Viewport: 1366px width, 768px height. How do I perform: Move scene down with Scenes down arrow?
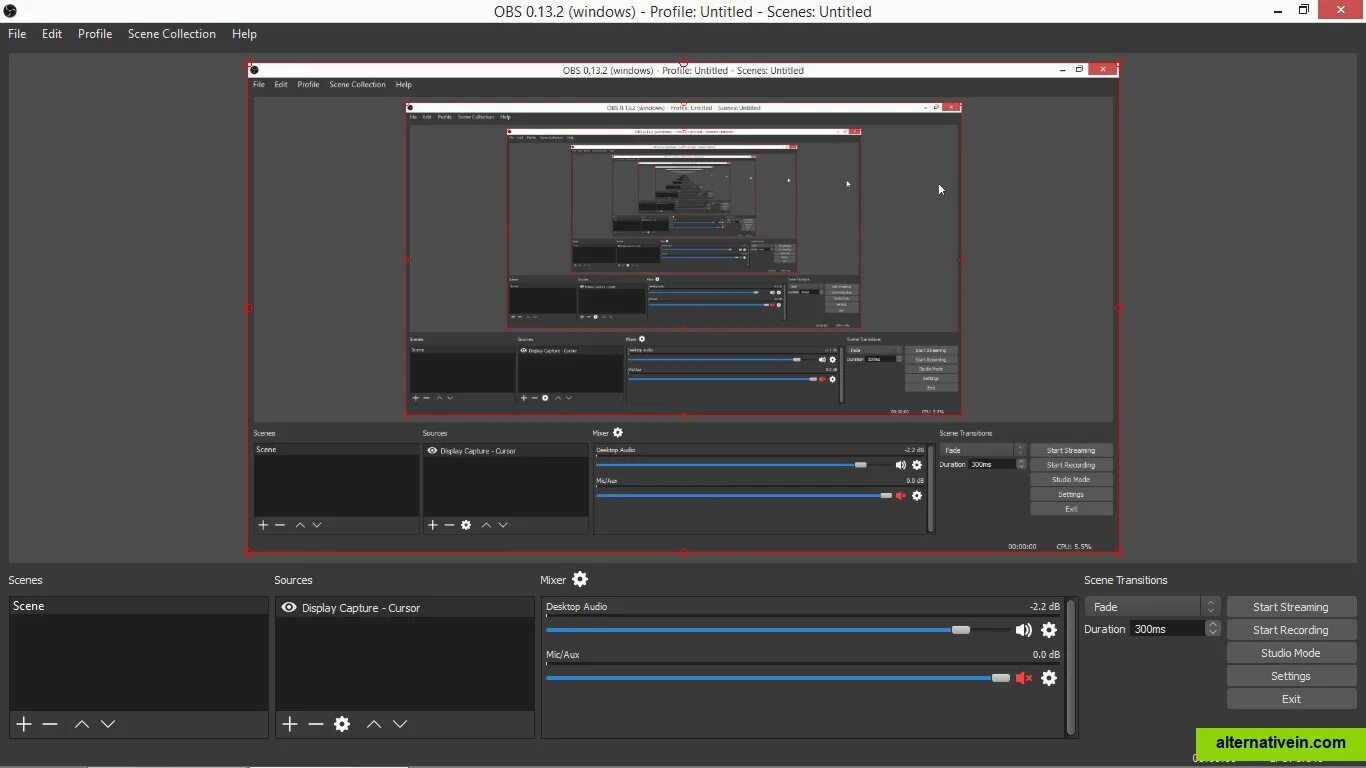[x=108, y=724]
